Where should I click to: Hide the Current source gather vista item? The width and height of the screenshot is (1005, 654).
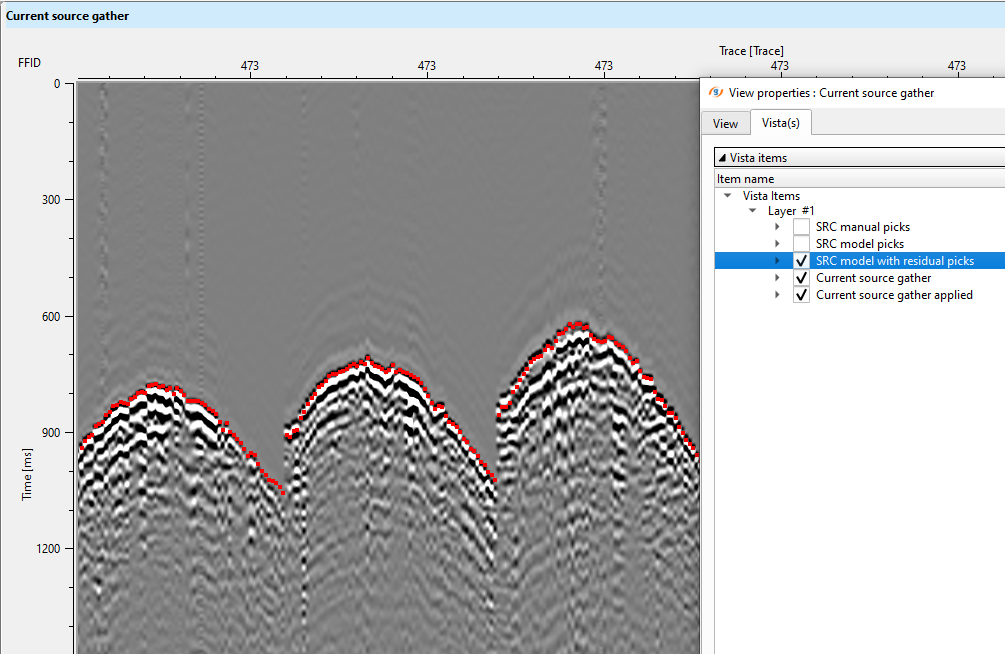coord(801,278)
